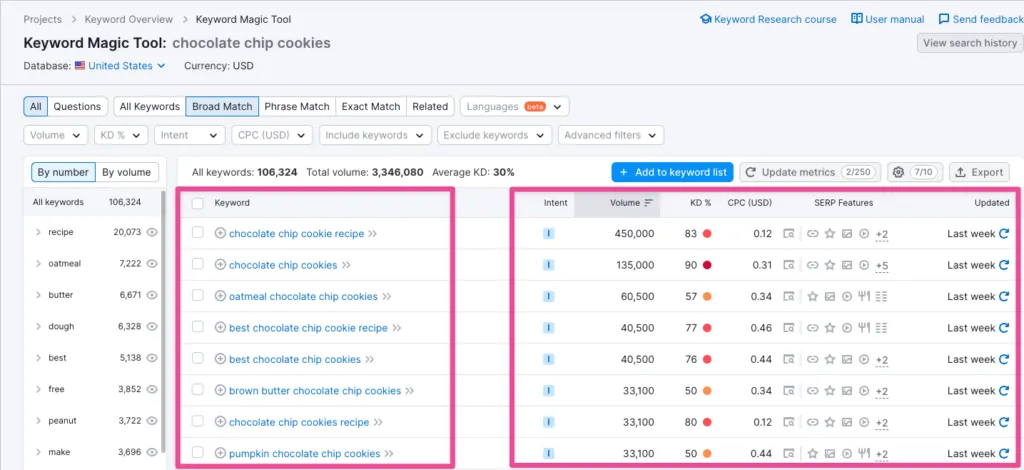This screenshot has height=470, width=1024.
Task: Open the Keyword Research course link
Action: [x=768, y=20]
